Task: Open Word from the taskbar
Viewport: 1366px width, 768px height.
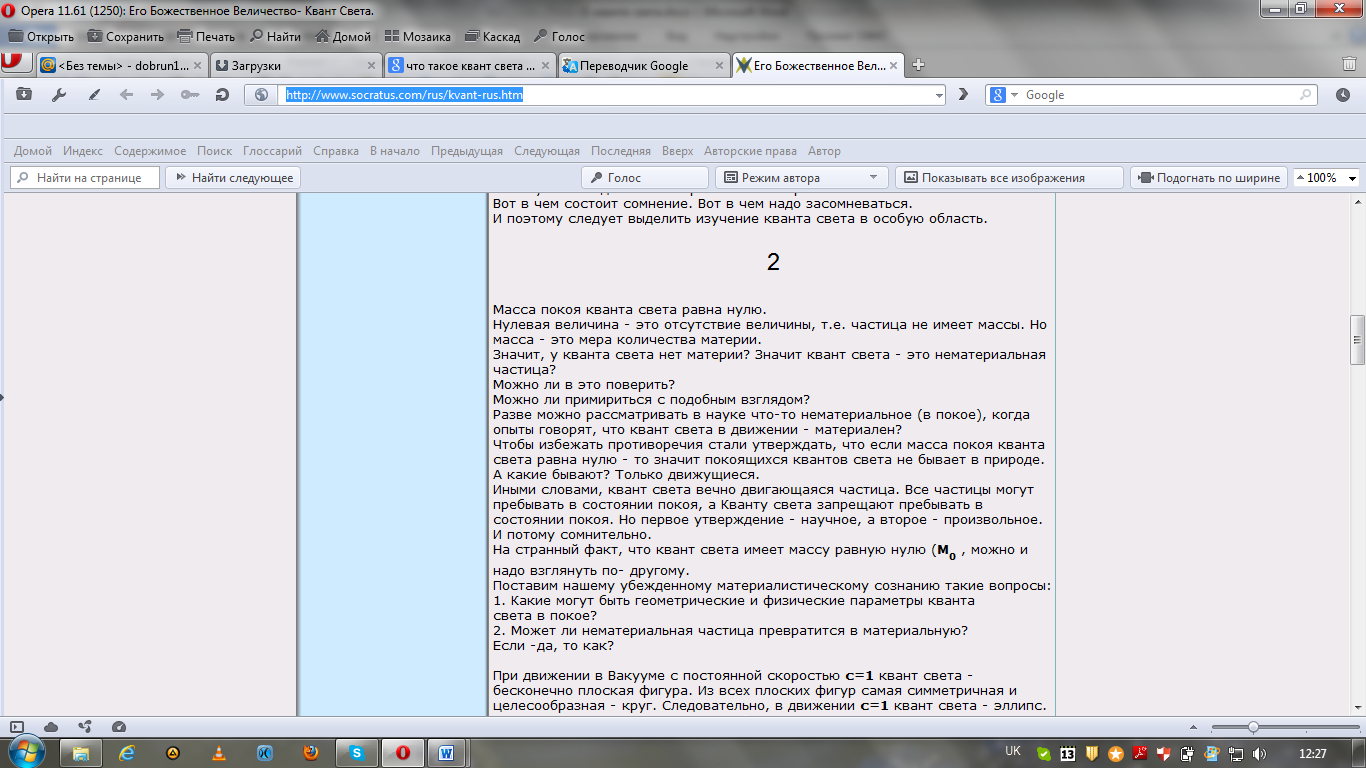Action: (x=447, y=752)
